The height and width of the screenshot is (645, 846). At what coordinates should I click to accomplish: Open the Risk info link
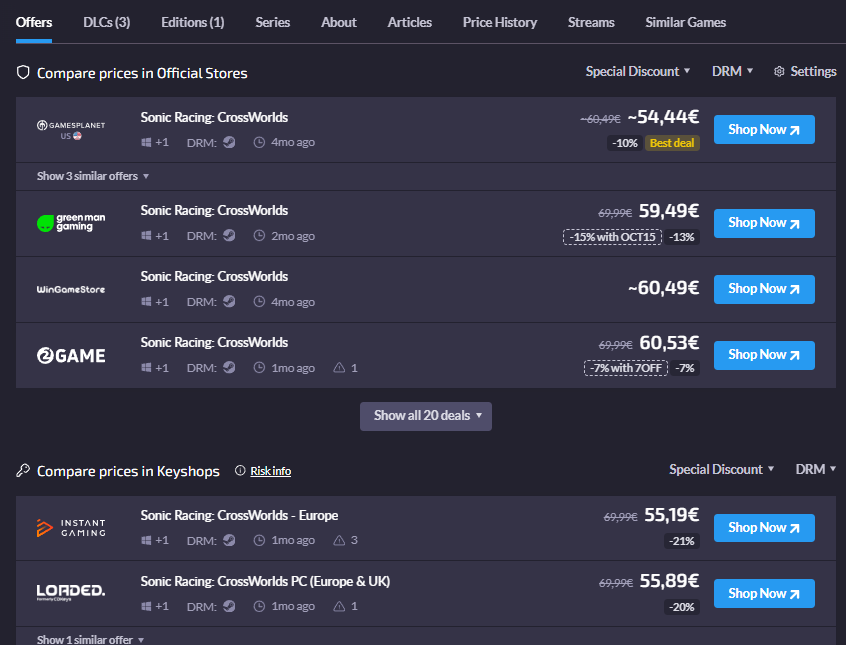coord(270,471)
